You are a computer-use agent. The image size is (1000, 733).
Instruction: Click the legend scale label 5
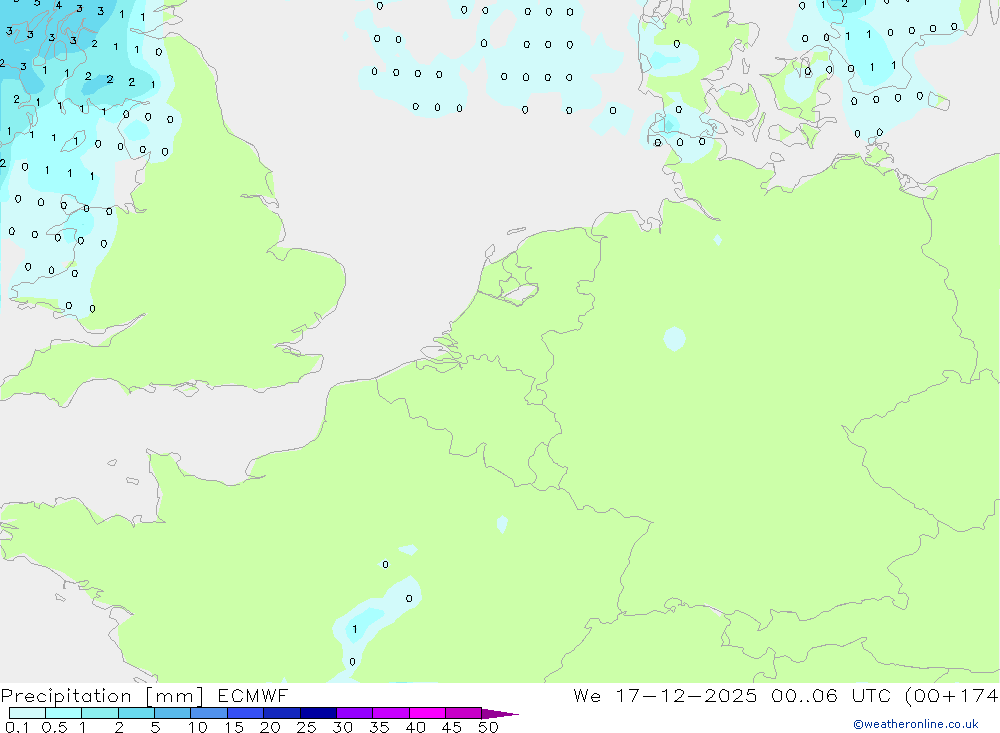(155, 727)
